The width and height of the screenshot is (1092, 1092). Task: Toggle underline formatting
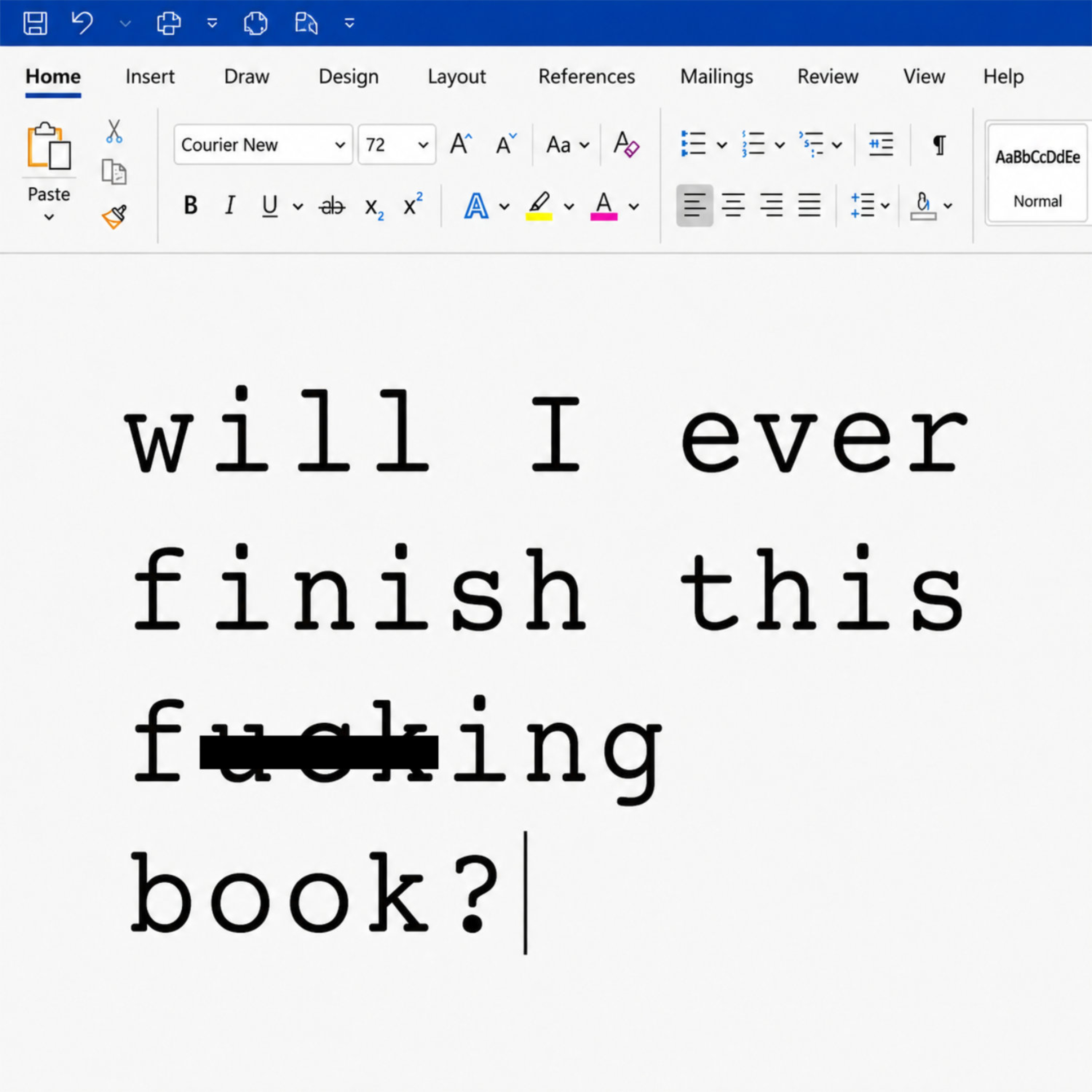pos(270,206)
